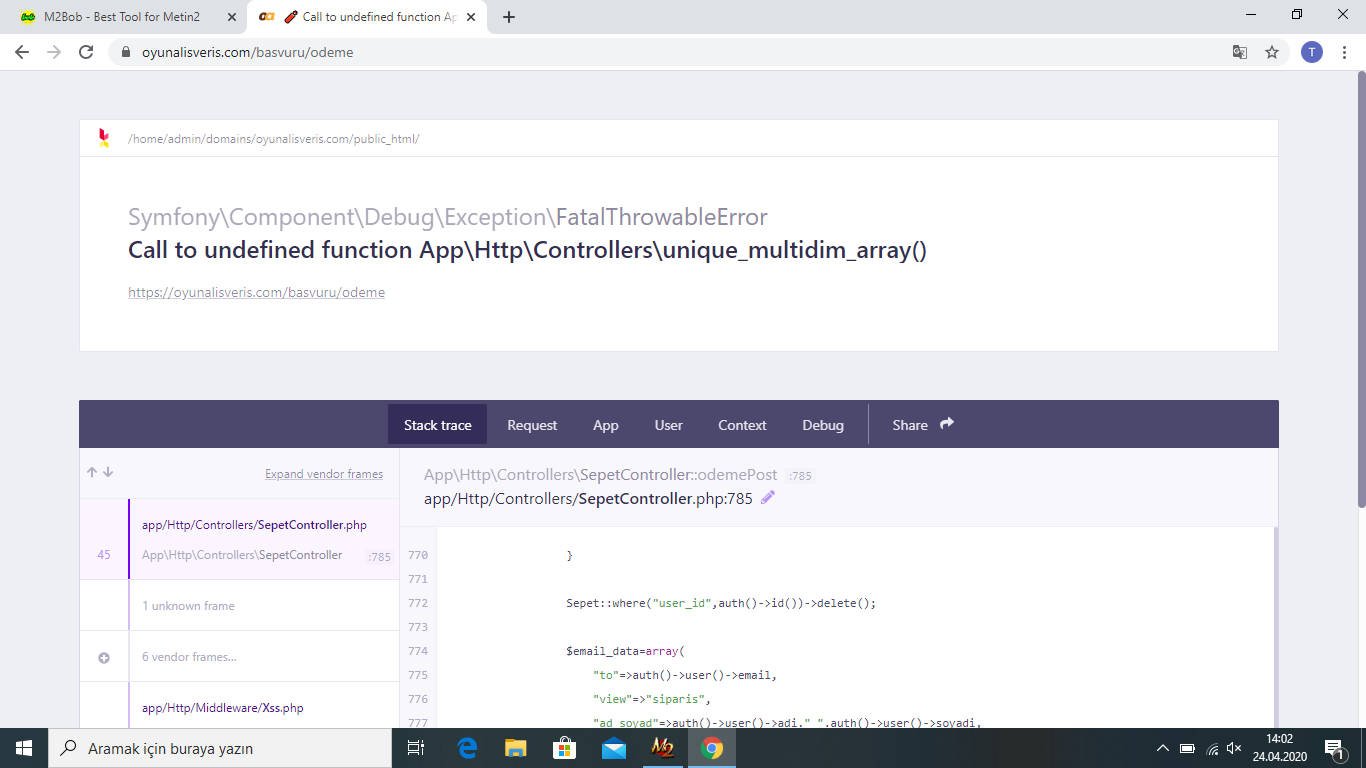The height and width of the screenshot is (768, 1366).
Task: Click the browser forward arrow
Action: [x=54, y=52]
